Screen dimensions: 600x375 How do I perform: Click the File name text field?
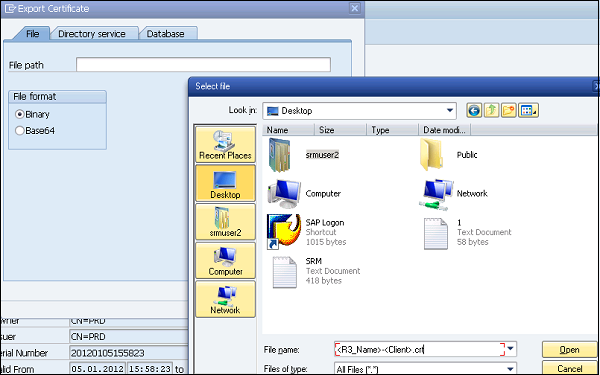point(420,349)
